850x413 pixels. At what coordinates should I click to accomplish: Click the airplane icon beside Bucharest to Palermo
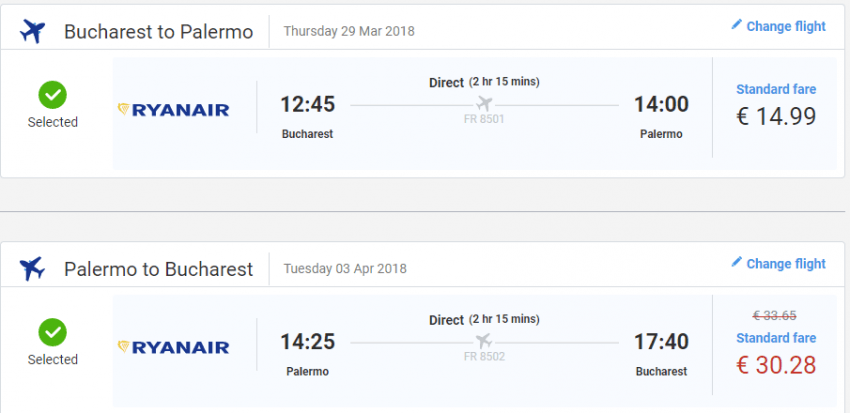[x=33, y=31]
